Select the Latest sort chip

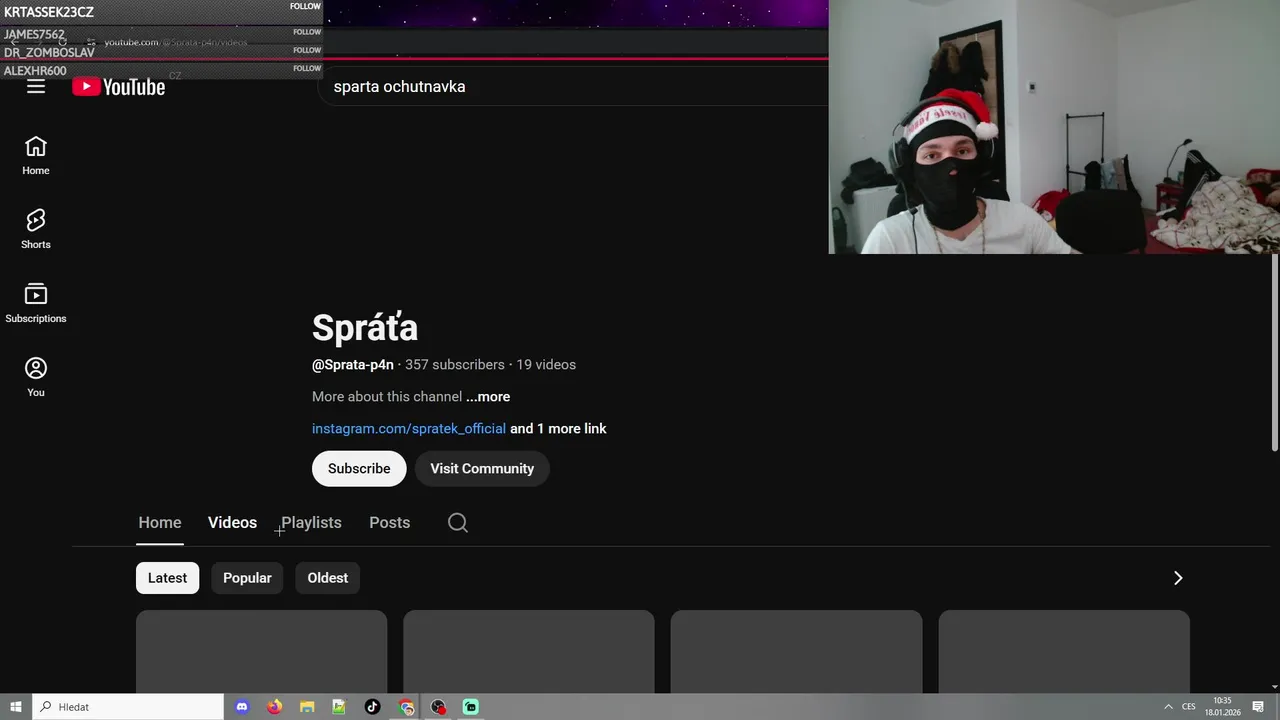point(167,578)
